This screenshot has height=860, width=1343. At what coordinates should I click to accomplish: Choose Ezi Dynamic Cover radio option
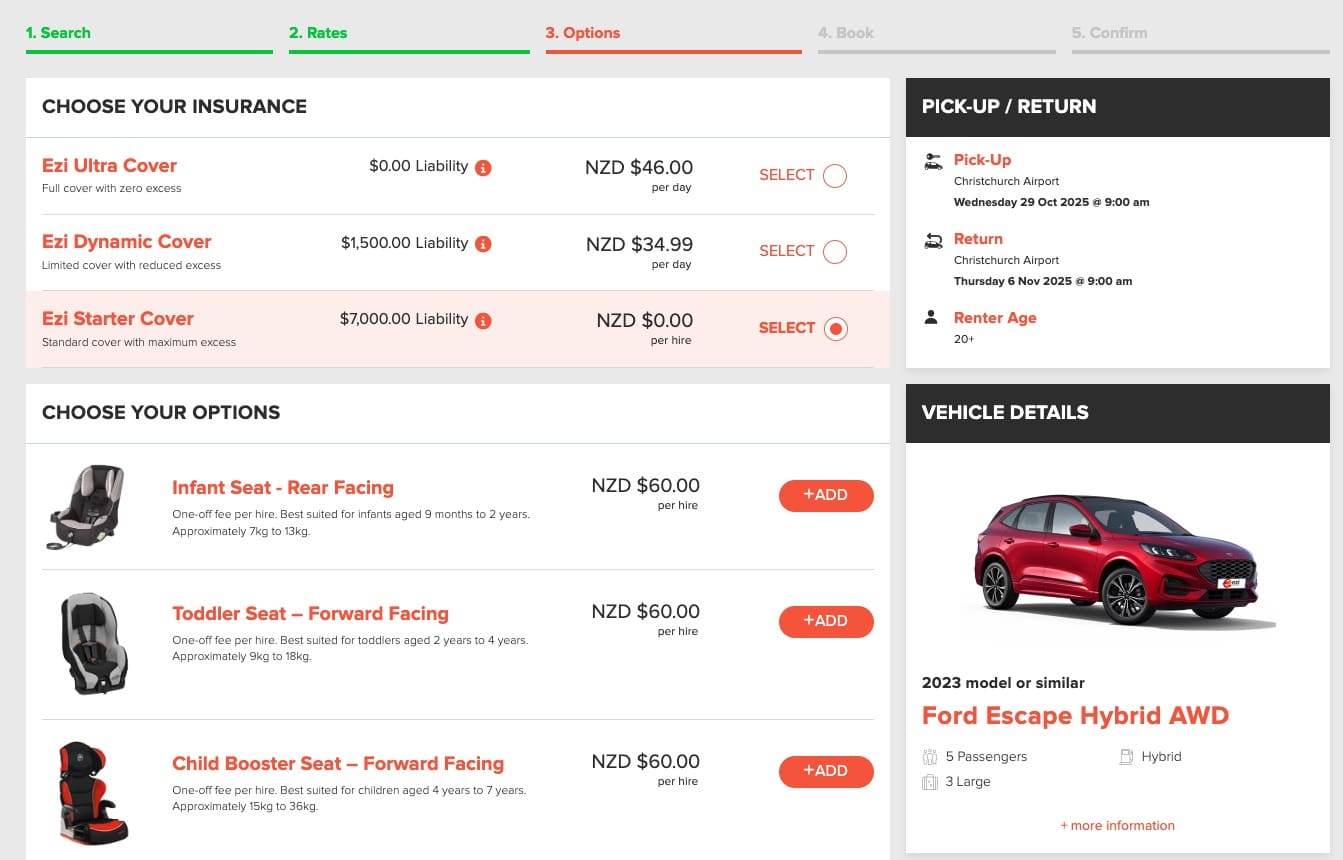click(x=835, y=252)
